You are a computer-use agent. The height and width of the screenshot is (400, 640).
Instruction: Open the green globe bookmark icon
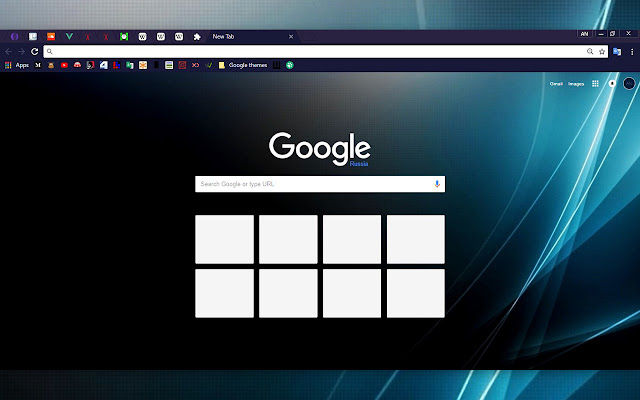pos(290,65)
